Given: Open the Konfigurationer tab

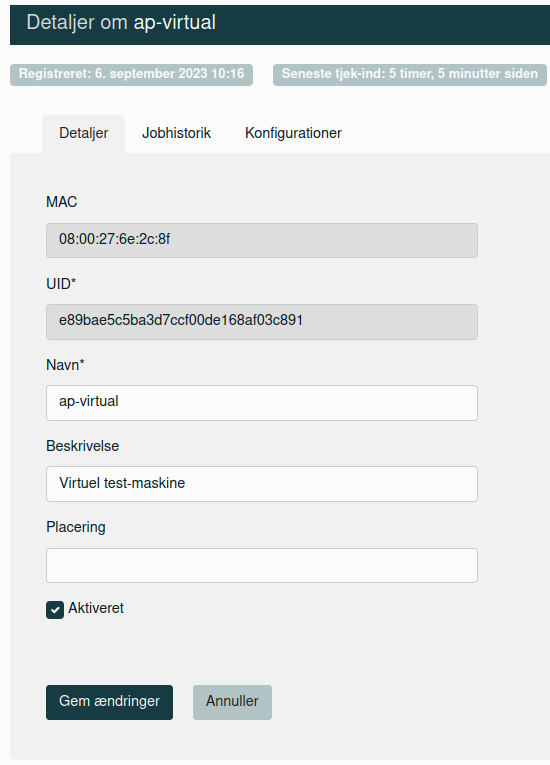Looking at the screenshot, I should [293, 133].
